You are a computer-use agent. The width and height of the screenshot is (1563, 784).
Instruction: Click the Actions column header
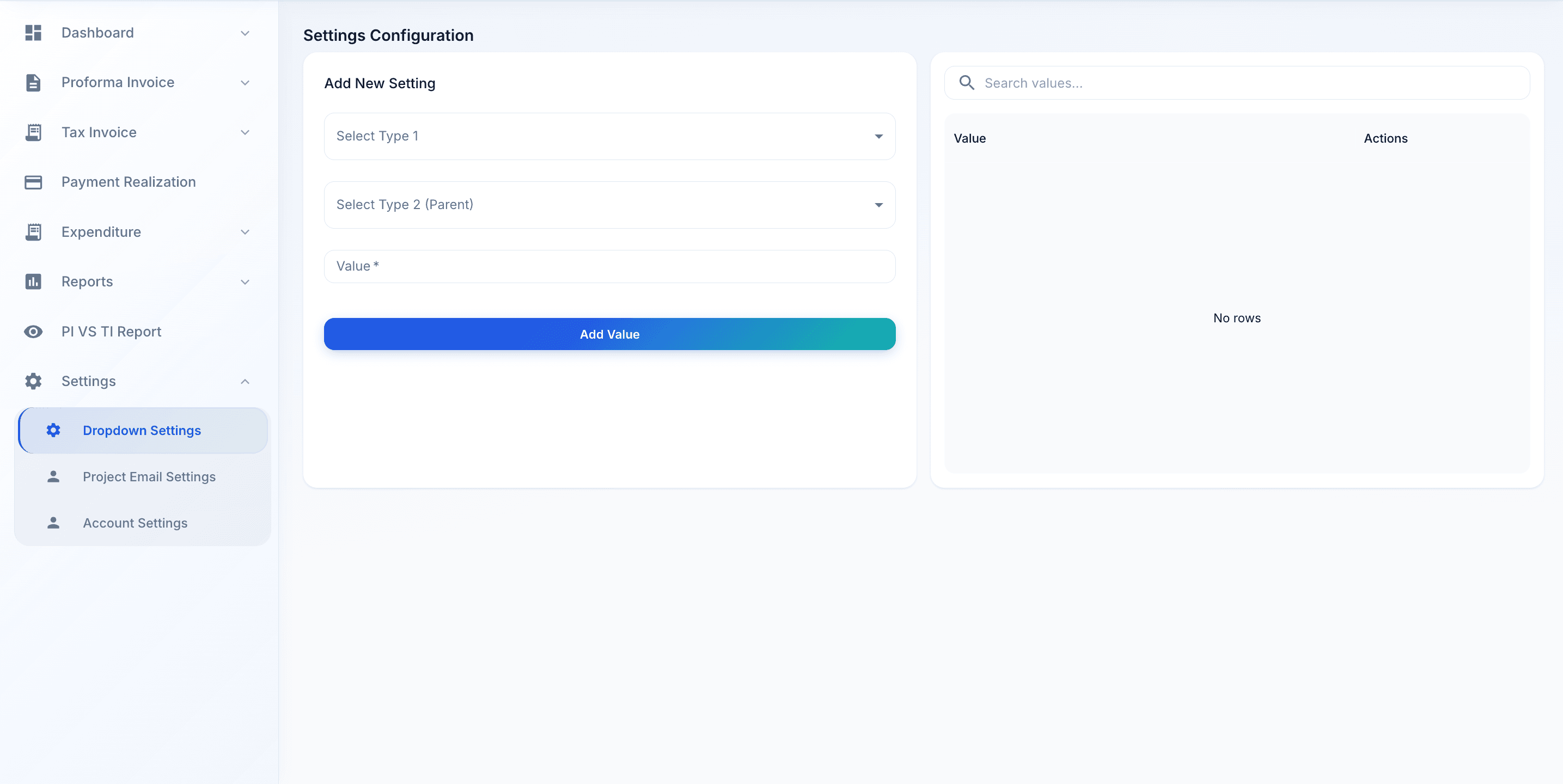pyautogui.click(x=1385, y=138)
